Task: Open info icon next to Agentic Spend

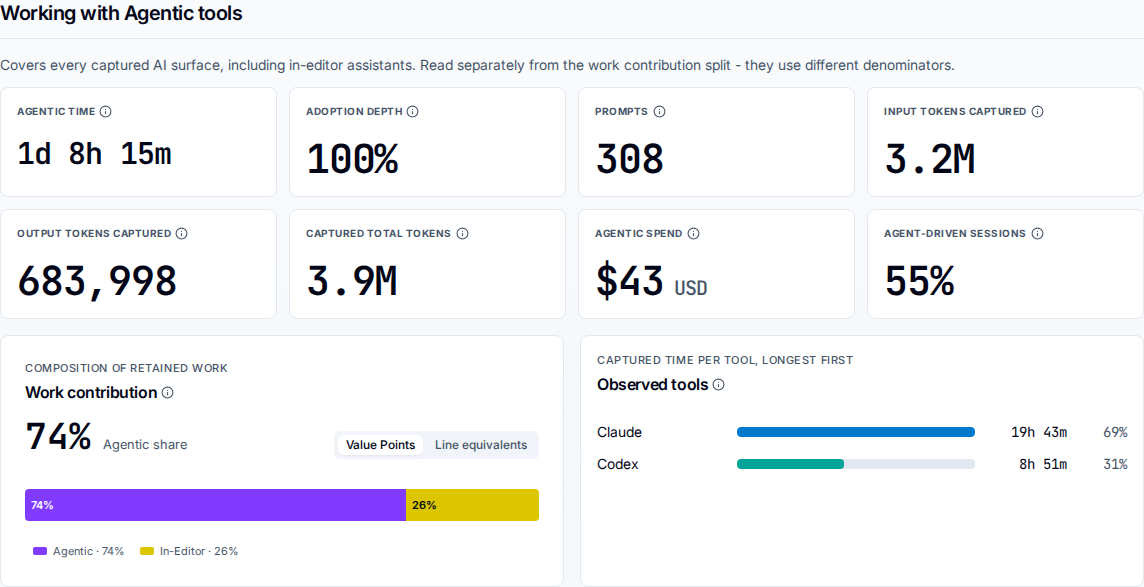Action: tap(694, 233)
